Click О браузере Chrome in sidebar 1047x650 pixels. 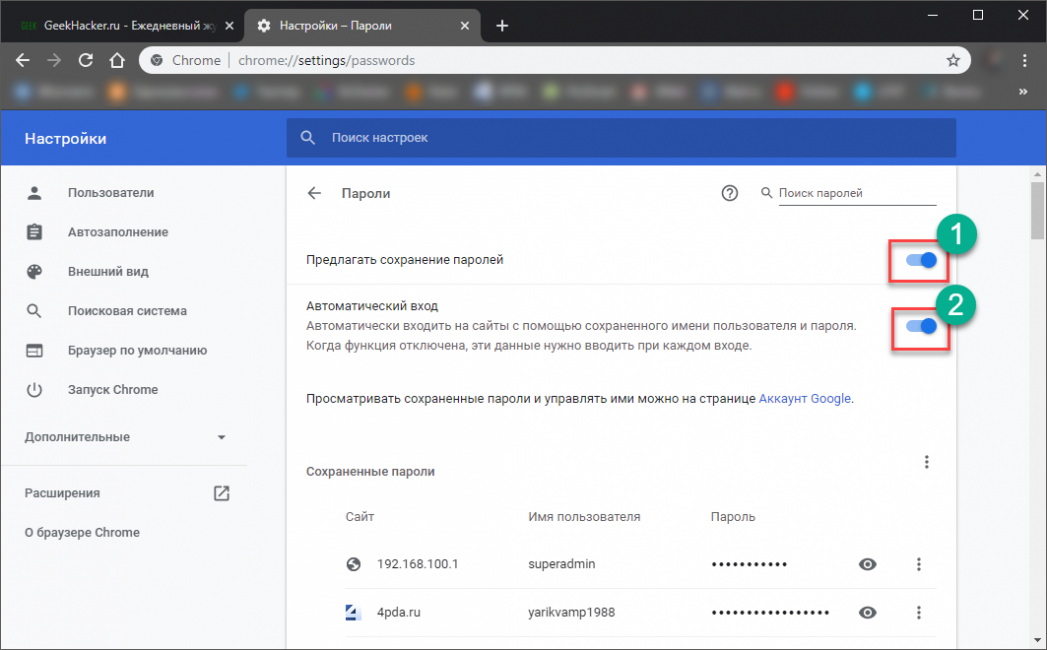tap(82, 532)
